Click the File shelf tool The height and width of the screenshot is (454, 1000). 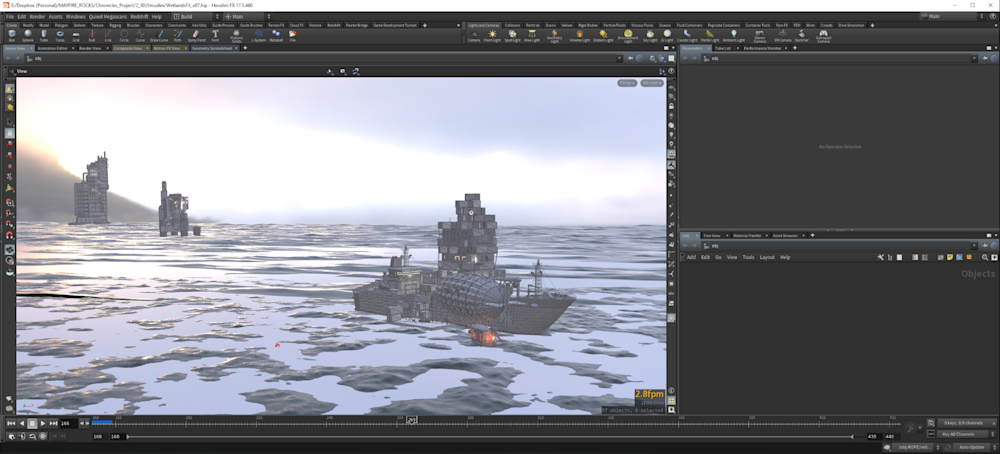coord(292,35)
